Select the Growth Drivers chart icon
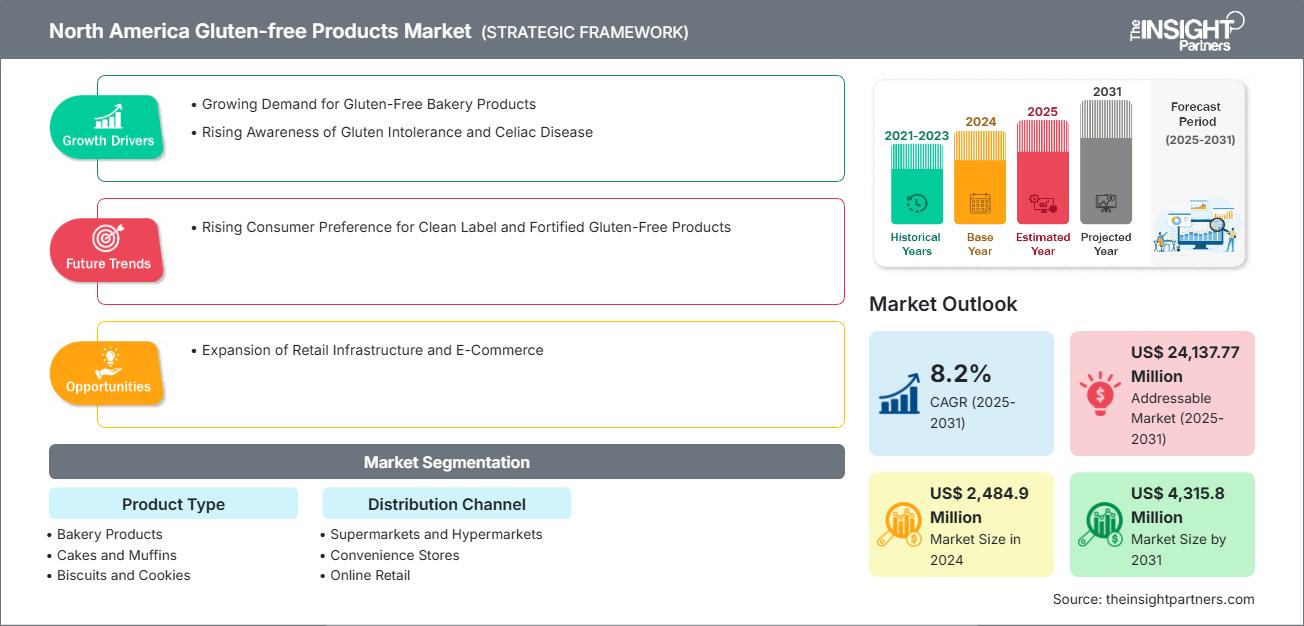 pyautogui.click(x=107, y=118)
